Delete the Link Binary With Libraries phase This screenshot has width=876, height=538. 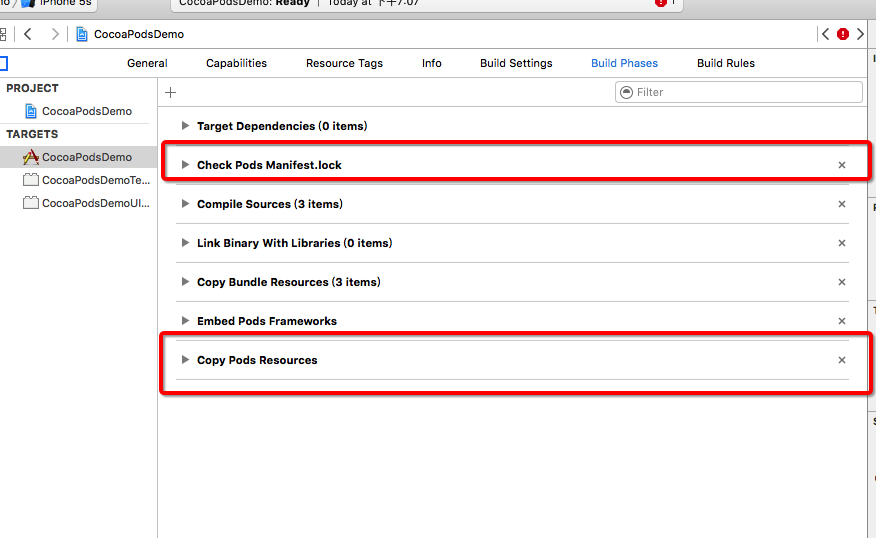click(842, 243)
